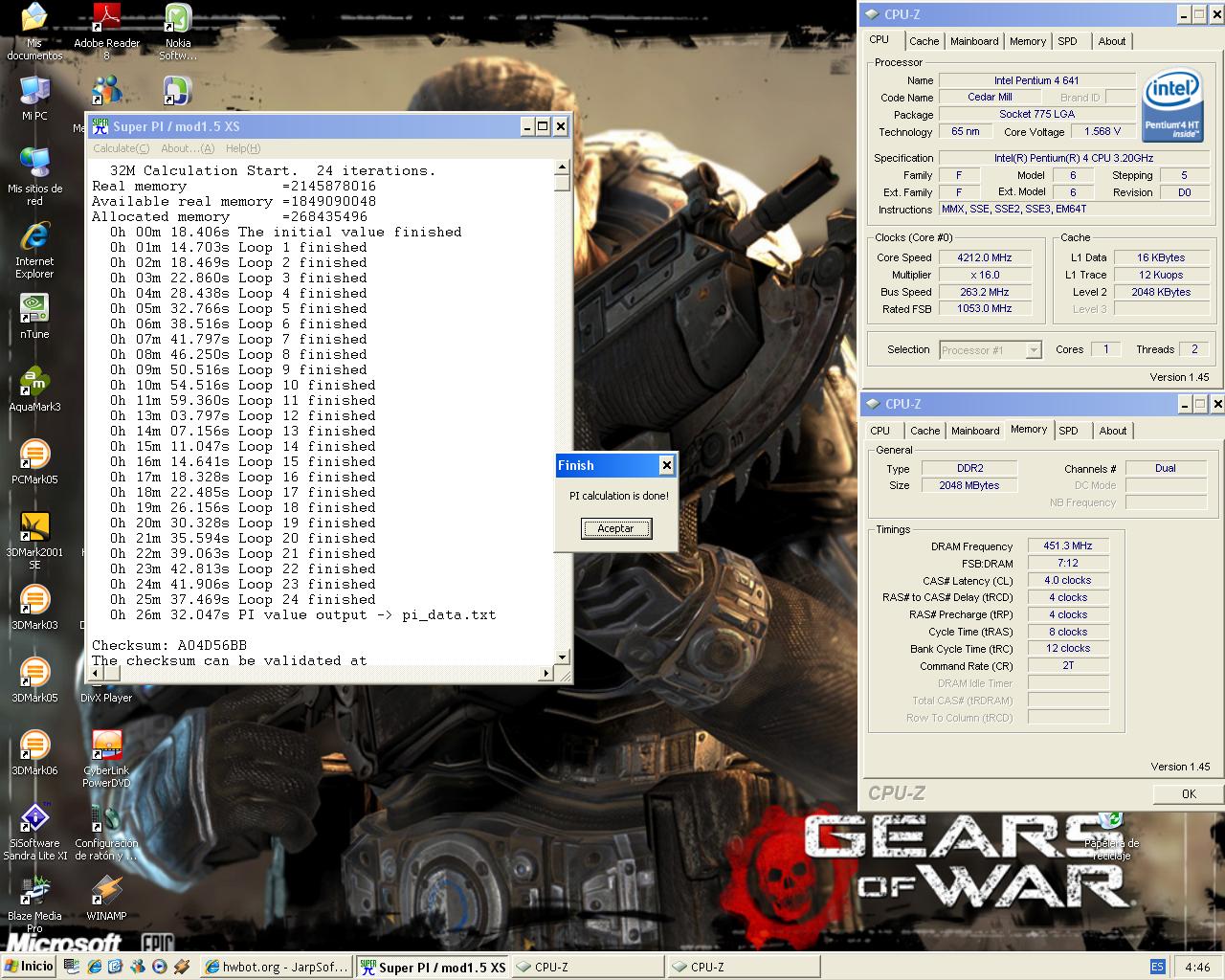Click the DivX Player desktop label
This screenshot has width=1225, height=980.
106,698
